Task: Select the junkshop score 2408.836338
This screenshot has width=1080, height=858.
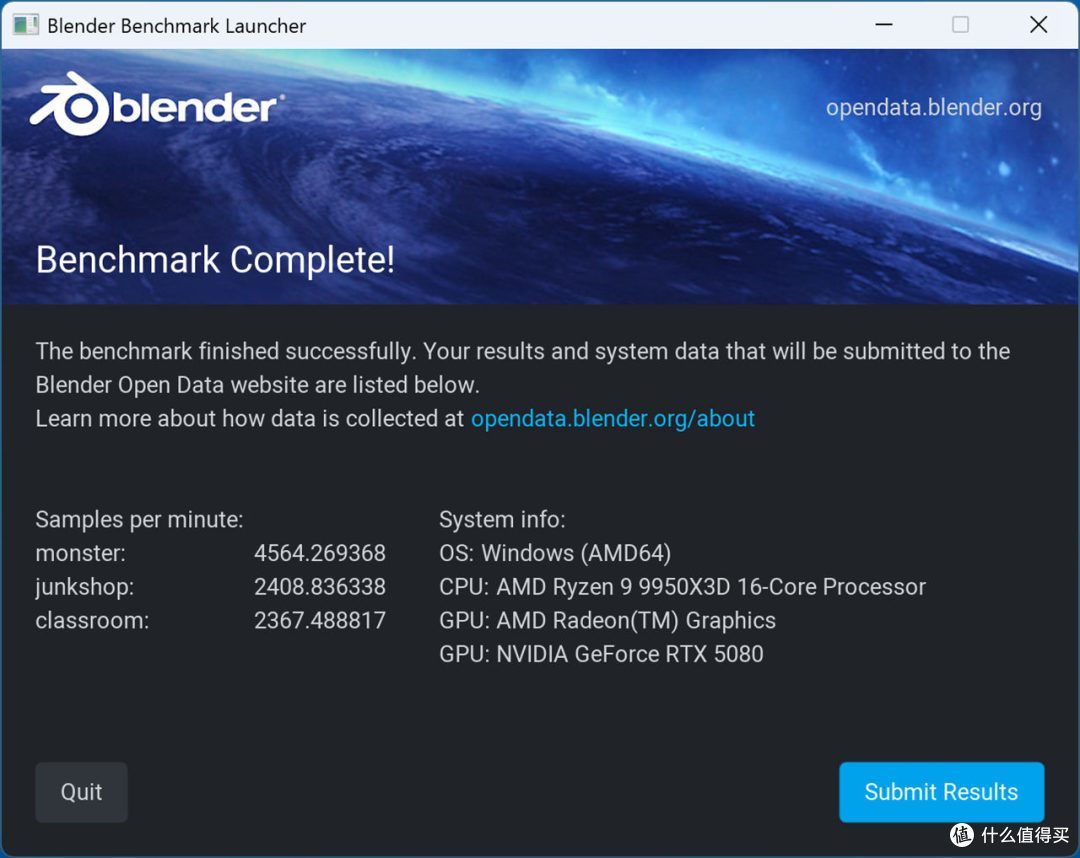Action: click(320, 587)
